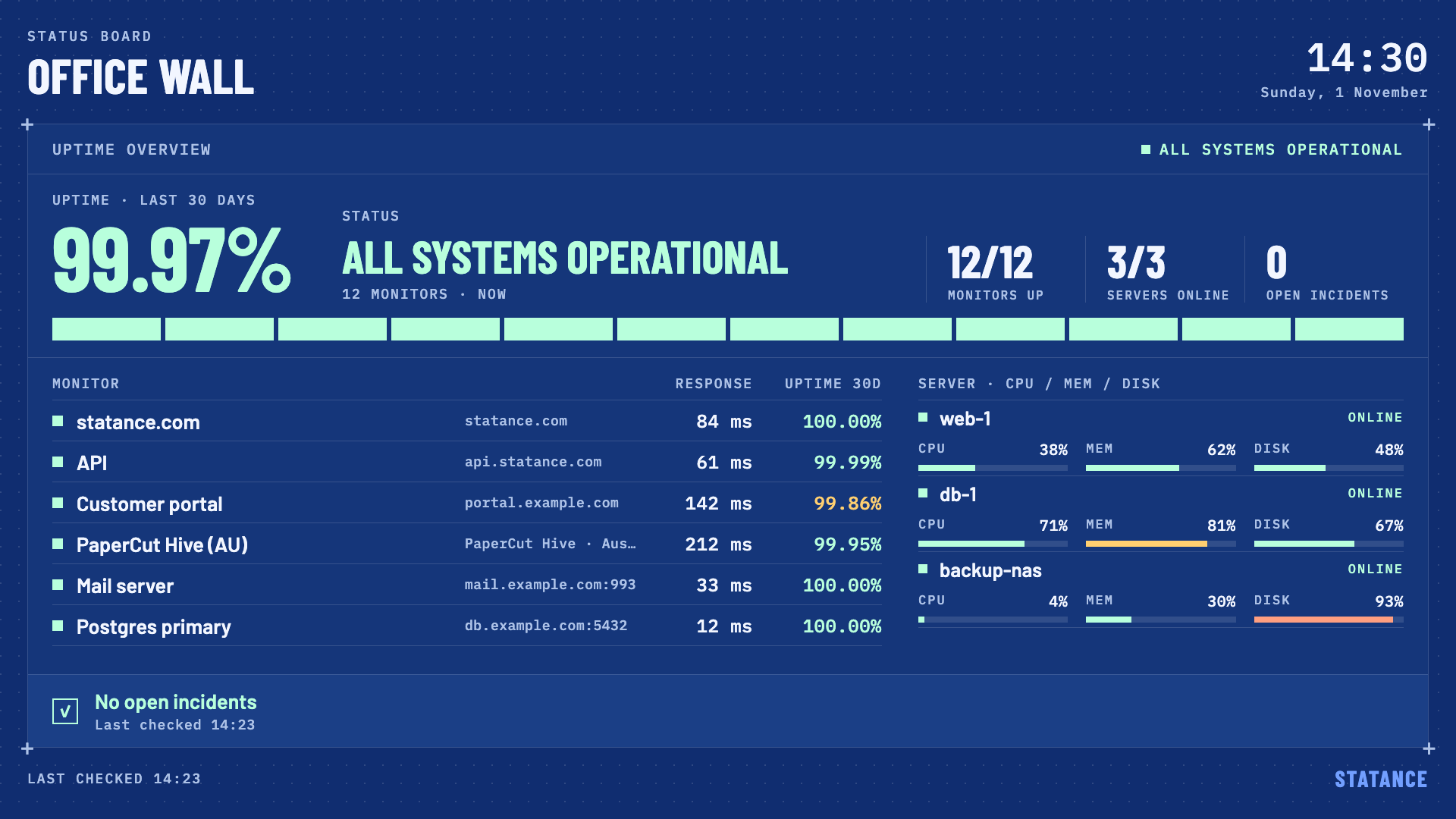This screenshot has width=1456, height=819.
Task: Click the checkmark icon beside No open incidents
Action: pos(65,711)
